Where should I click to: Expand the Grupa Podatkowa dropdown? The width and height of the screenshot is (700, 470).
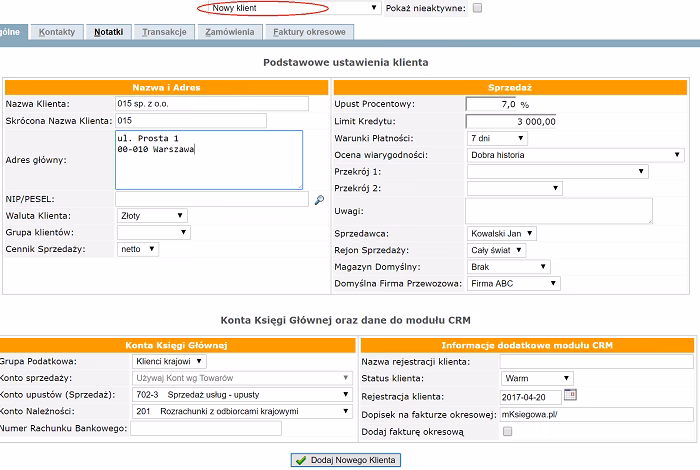(169, 361)
